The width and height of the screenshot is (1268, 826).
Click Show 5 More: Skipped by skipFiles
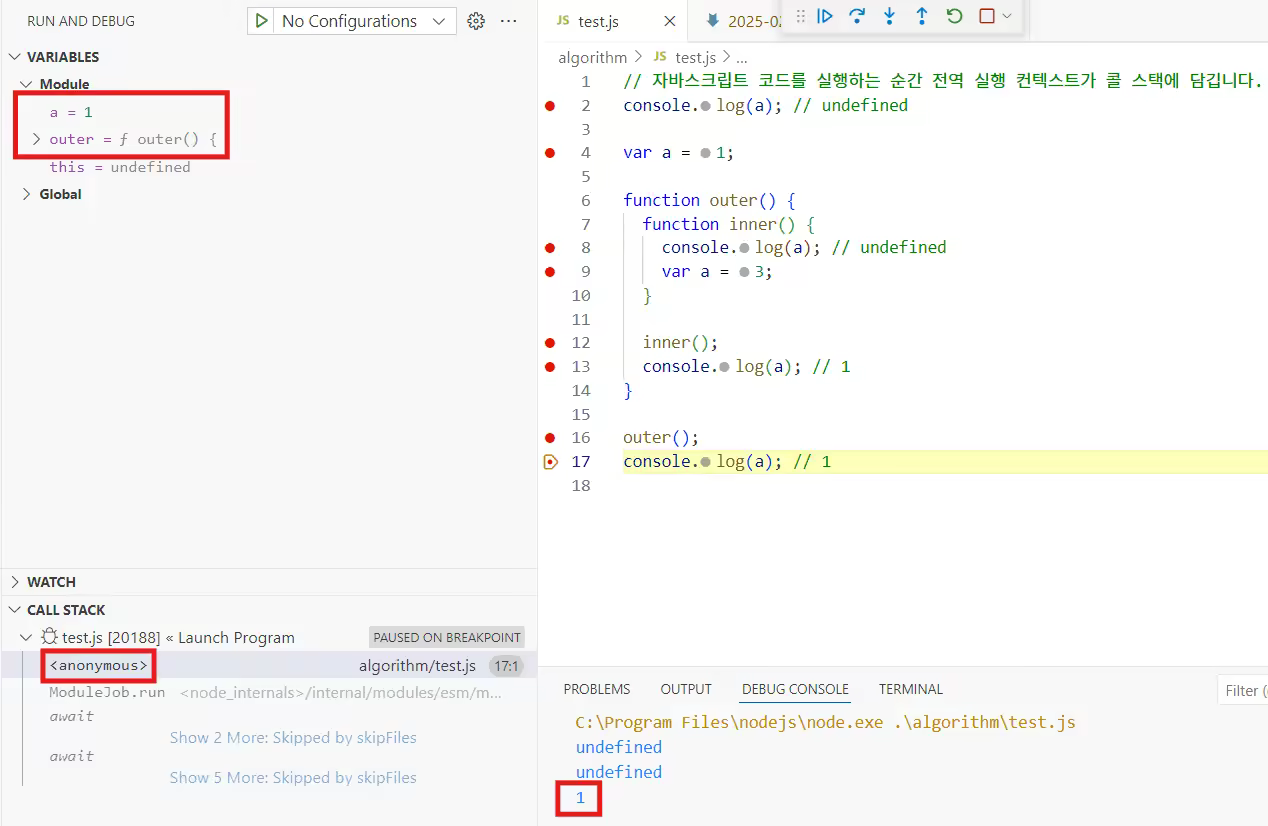[x=293, y=778]
